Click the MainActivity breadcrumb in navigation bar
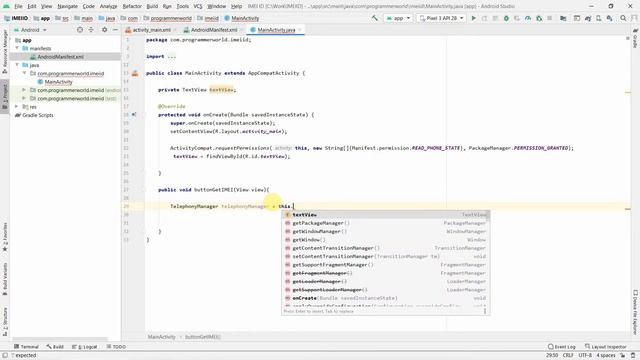Screen dimensions: 640x360 242,18
